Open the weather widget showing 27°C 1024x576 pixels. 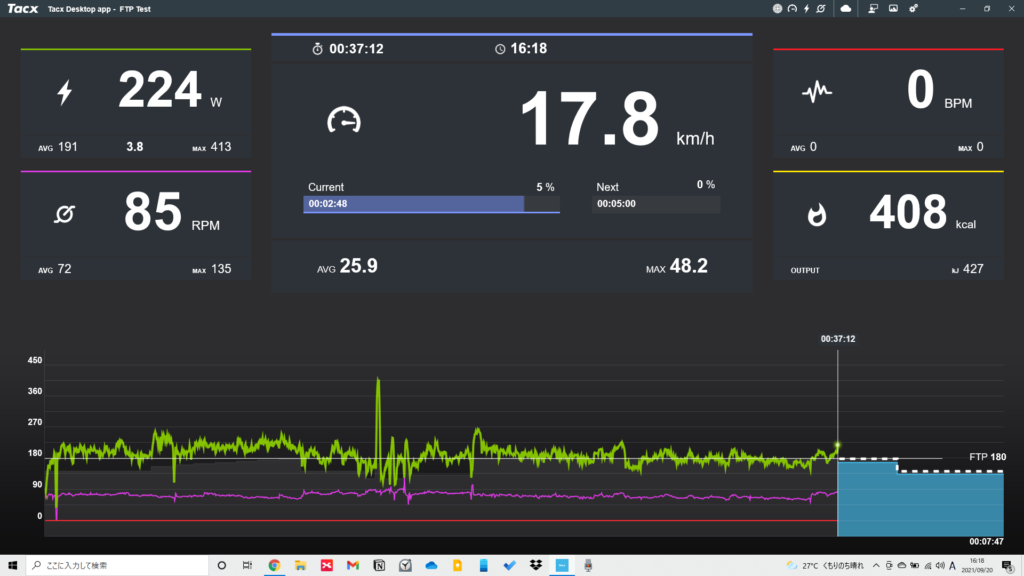(825, 565)
